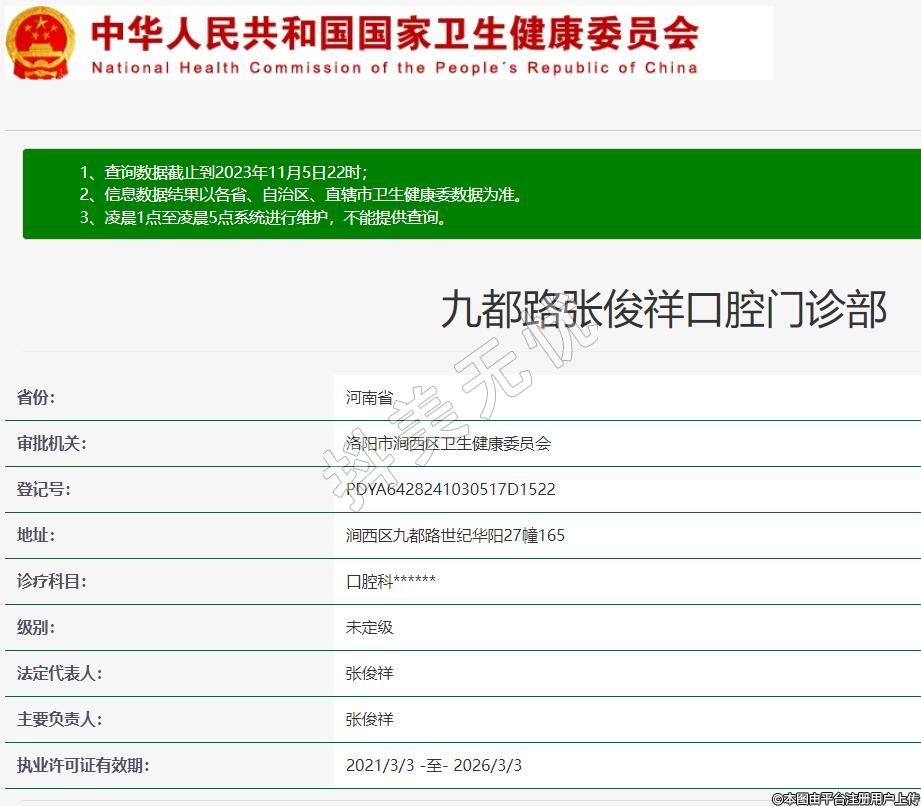Viewport: 921px width, 806px height.
Task: Click the 河南省 province value
Action: tap(369, 398)
